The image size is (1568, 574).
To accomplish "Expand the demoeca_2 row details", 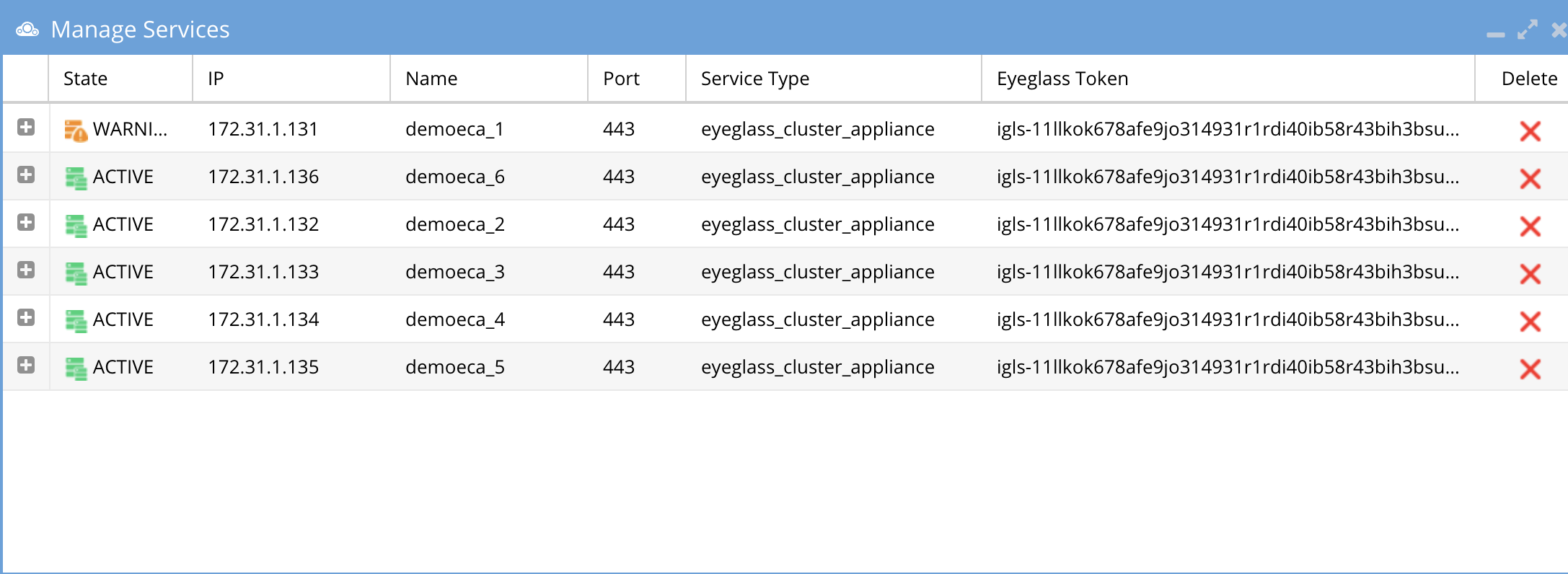I will pyautogui.click(x=26, y=223).
